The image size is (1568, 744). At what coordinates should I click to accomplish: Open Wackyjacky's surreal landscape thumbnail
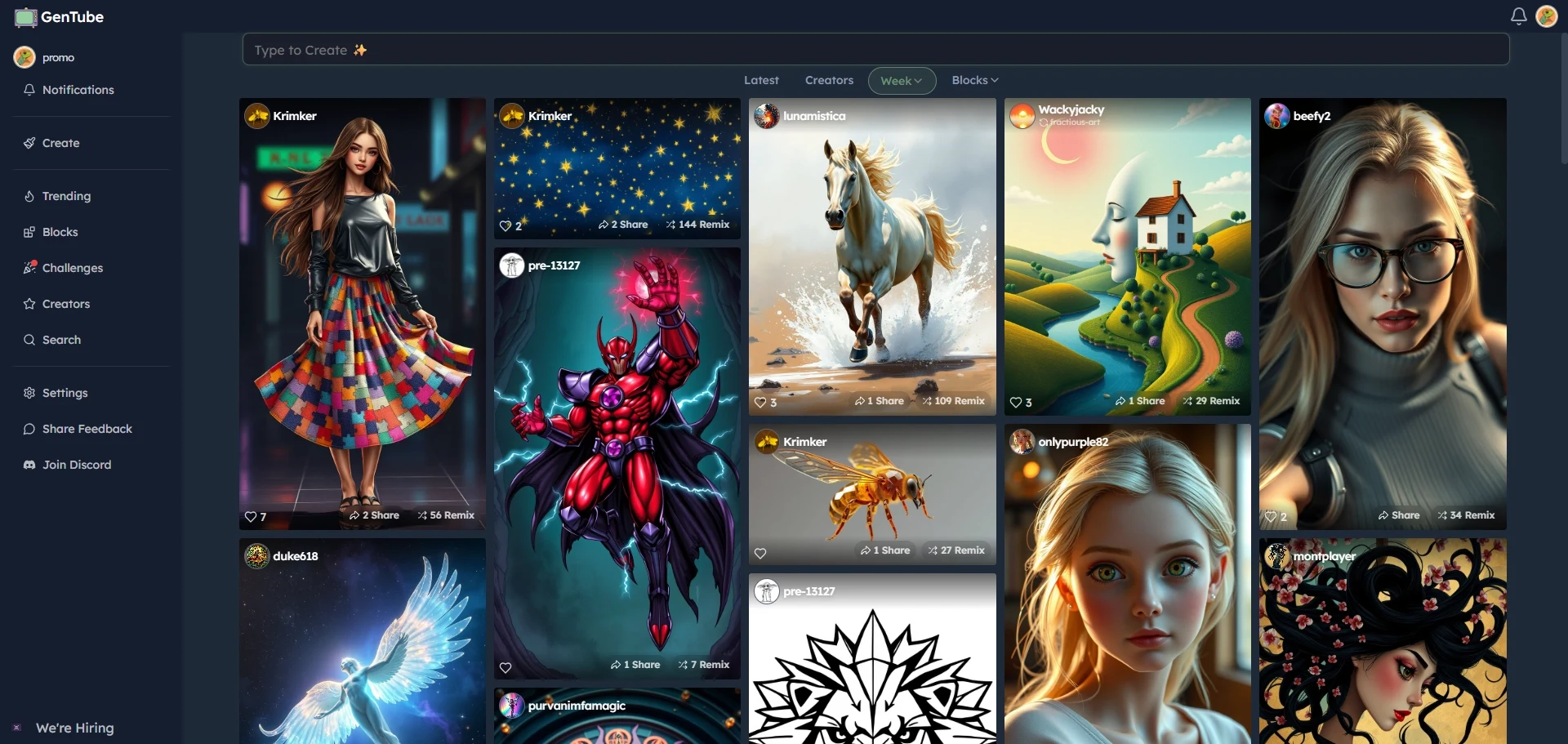point(1128,256)
